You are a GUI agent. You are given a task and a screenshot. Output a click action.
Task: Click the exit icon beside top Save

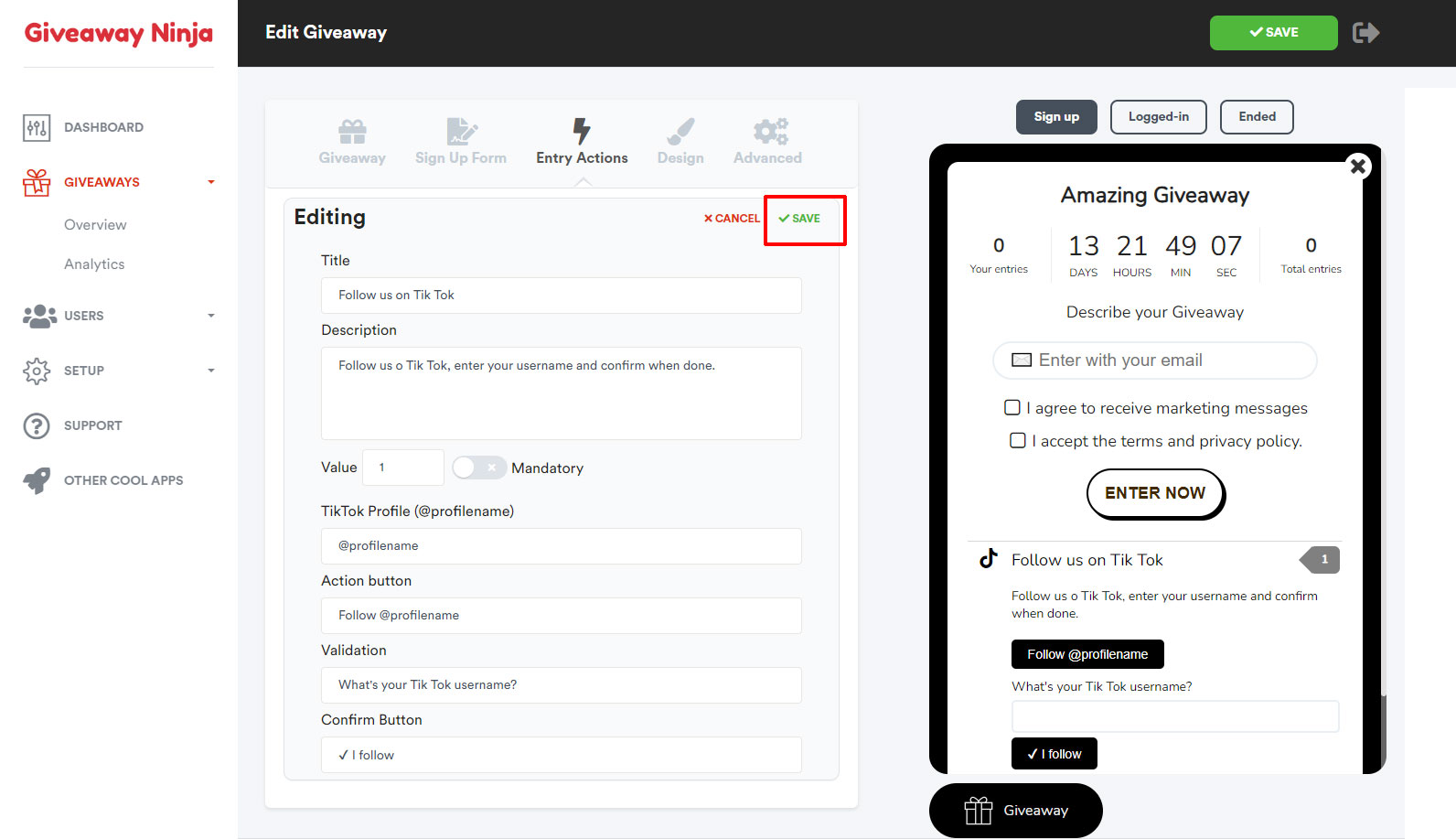(1365, 33)
